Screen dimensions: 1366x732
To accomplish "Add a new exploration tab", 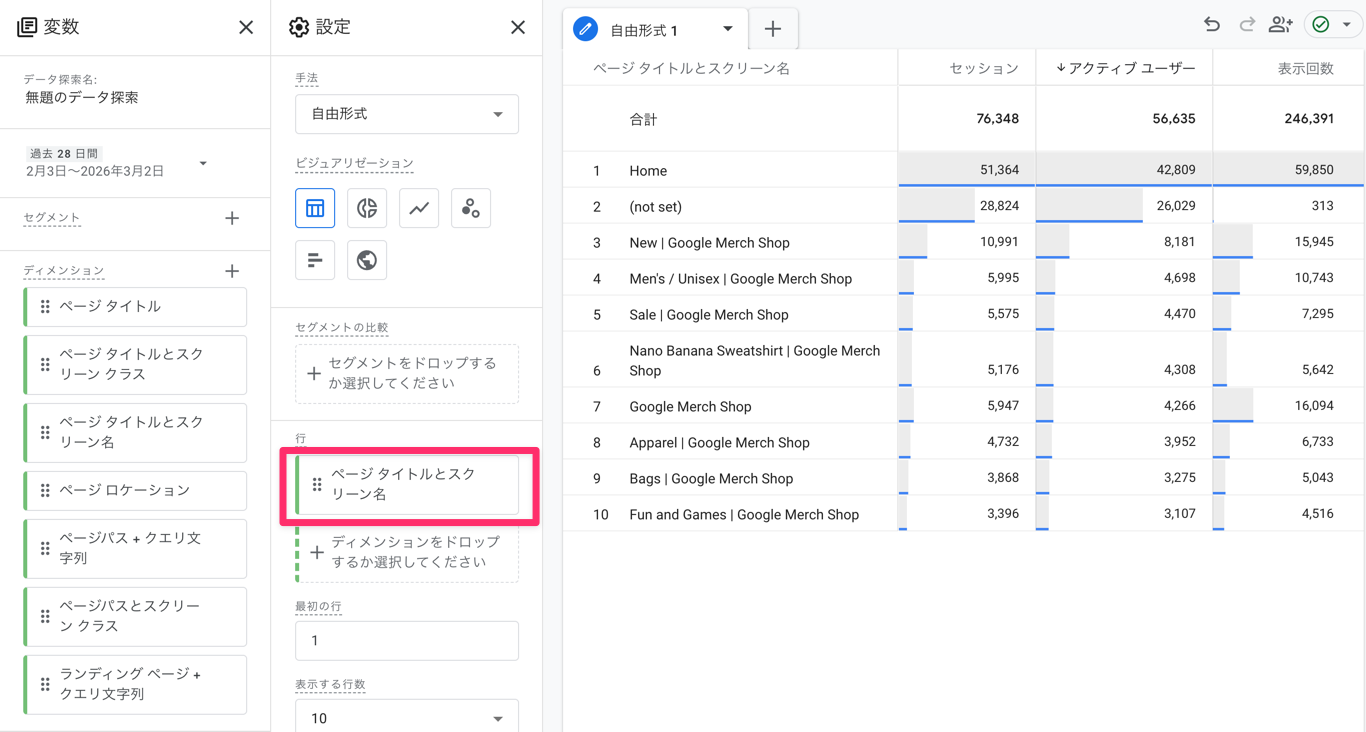I will point(773,29).
